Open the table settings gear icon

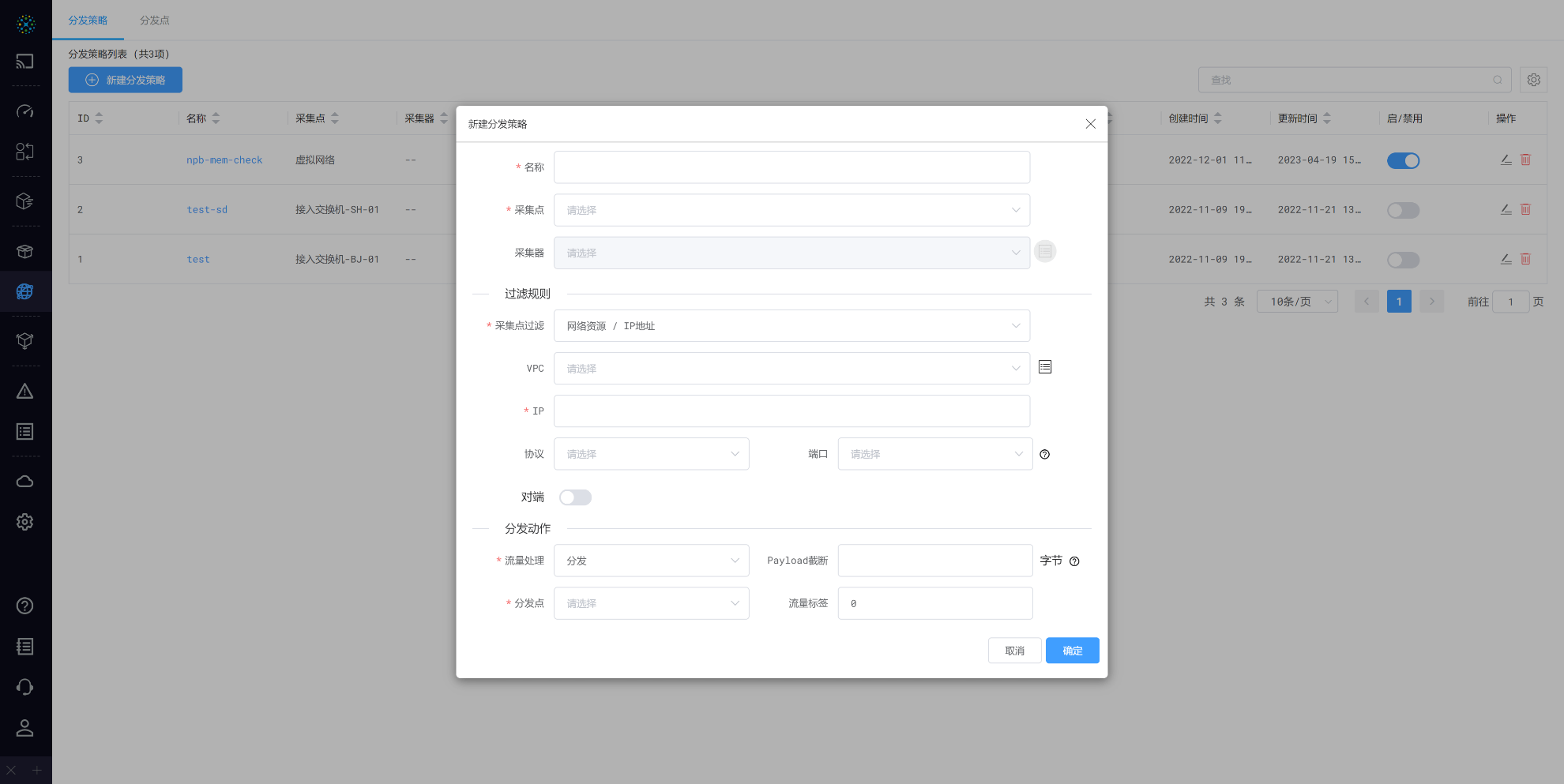click(1533, 80)
